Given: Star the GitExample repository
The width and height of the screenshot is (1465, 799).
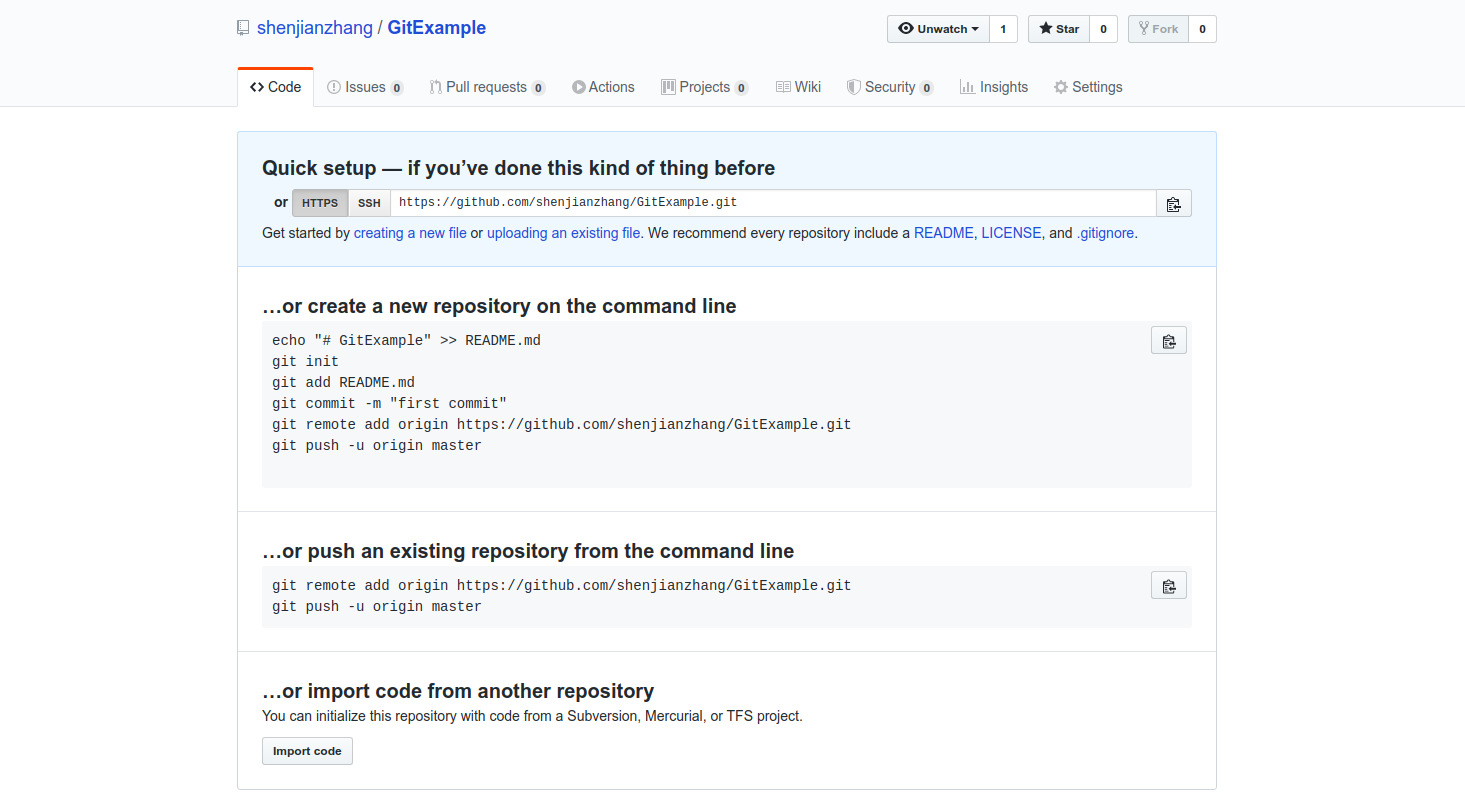Looking at the screenshot, I should pyautogui.click(x=1059, y=29).
